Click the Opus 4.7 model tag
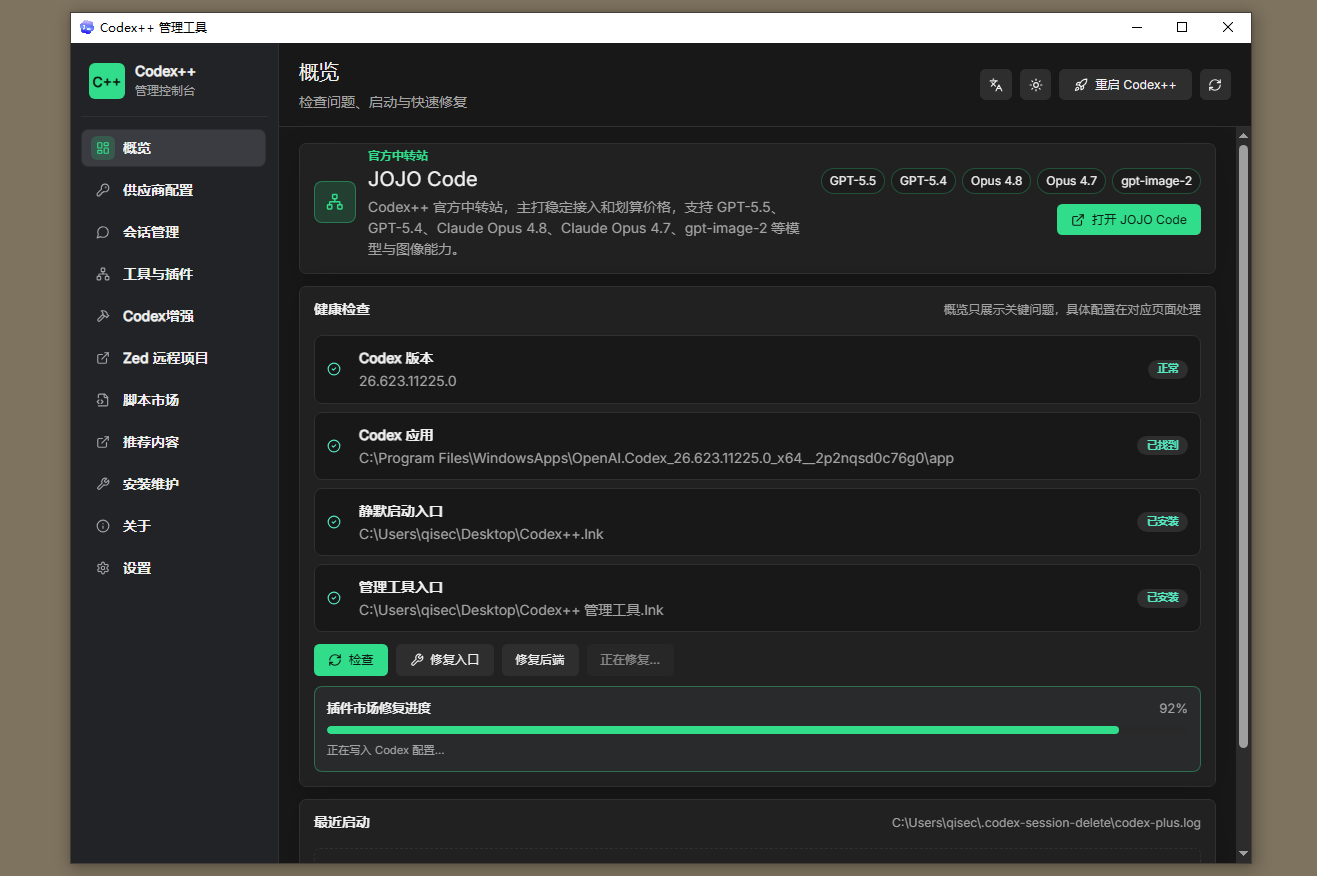1317x876 pixels. point(1071,181)
